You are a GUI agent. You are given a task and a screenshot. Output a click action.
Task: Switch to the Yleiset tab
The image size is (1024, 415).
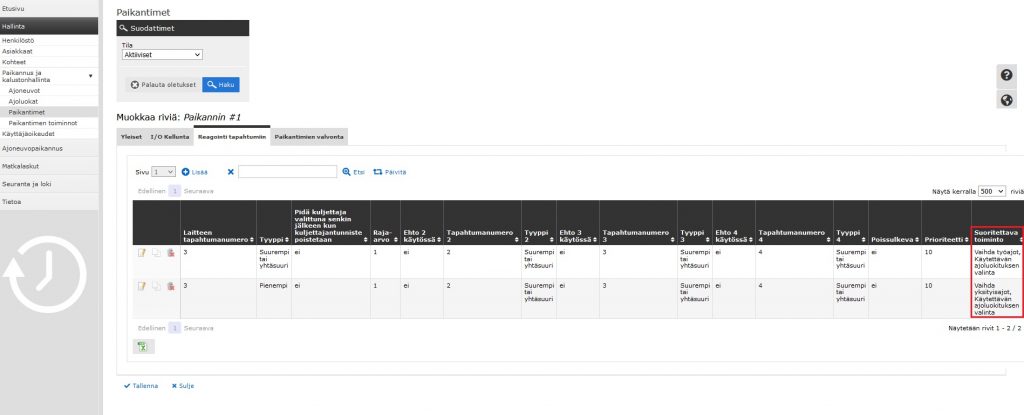[x=131, y=135]
